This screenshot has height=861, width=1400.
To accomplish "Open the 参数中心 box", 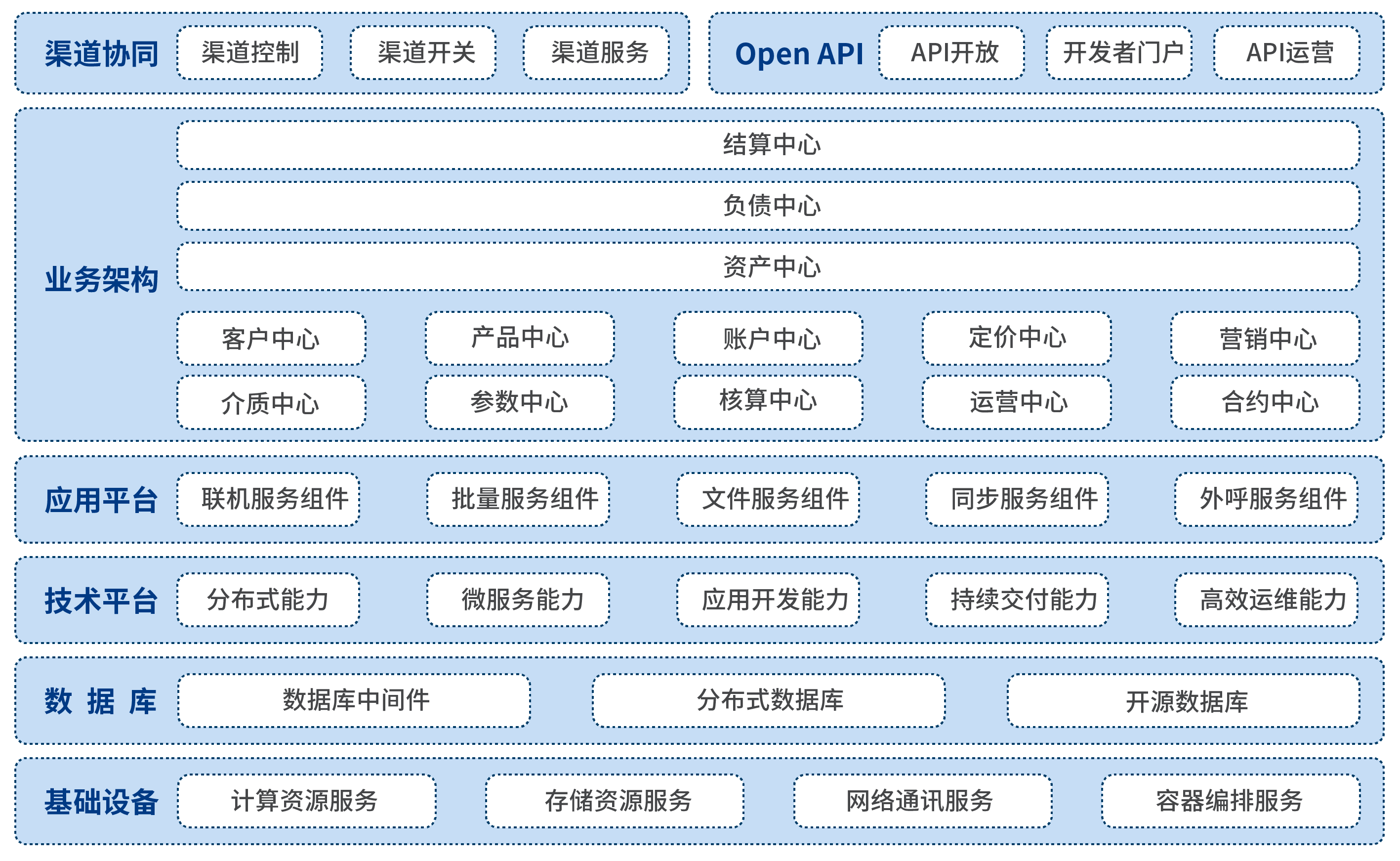I will (x=520, y=402).
